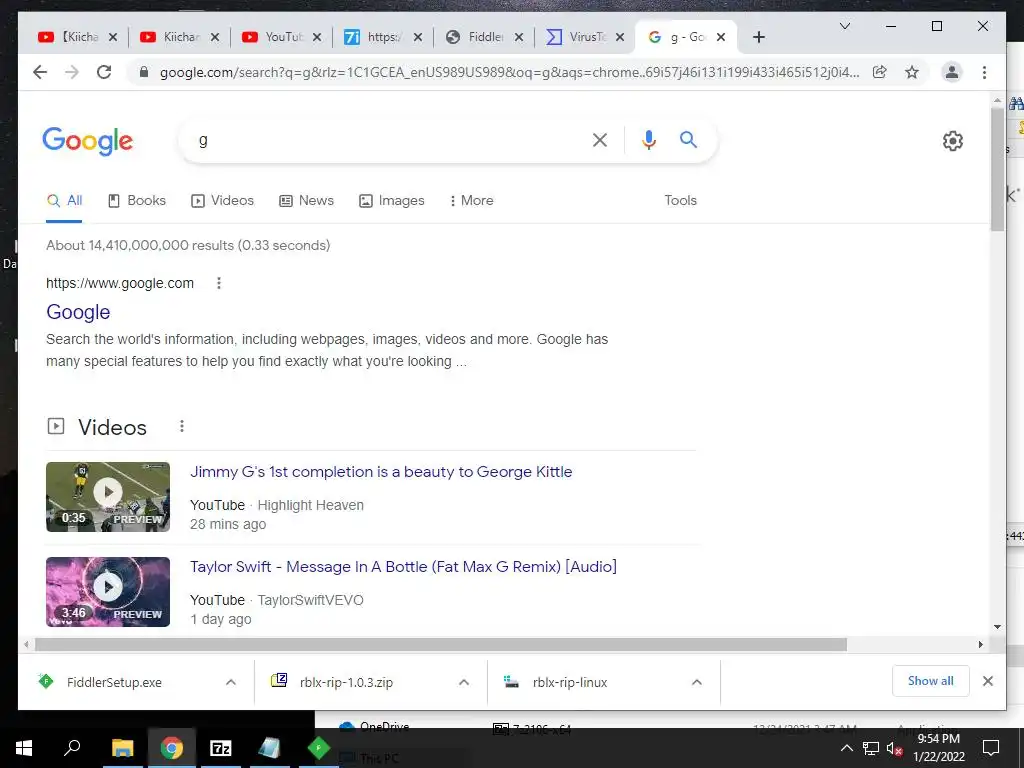Image resolution: width=1024 pixels, height=768 pixels.
Task: Open Taylor Swift Message In A Bottle link
Action: coord(403,566)
